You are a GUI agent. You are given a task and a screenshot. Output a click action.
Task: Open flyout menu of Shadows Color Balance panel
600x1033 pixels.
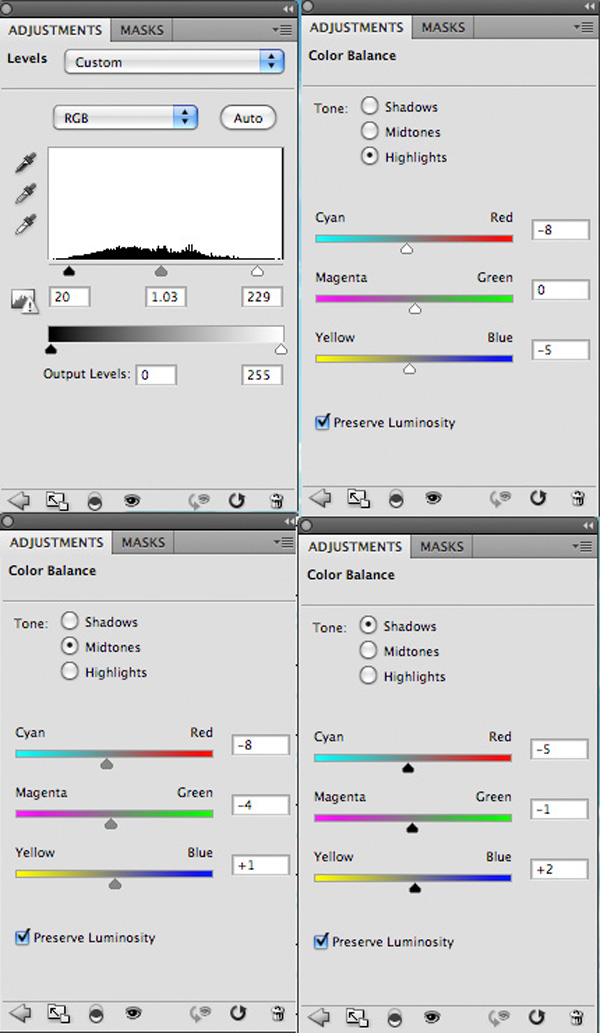584,546
